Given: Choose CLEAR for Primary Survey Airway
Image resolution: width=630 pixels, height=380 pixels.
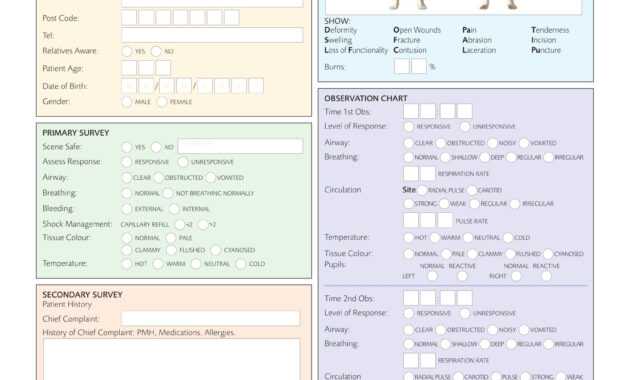Looking at the screenshot, I should (127, 178).
